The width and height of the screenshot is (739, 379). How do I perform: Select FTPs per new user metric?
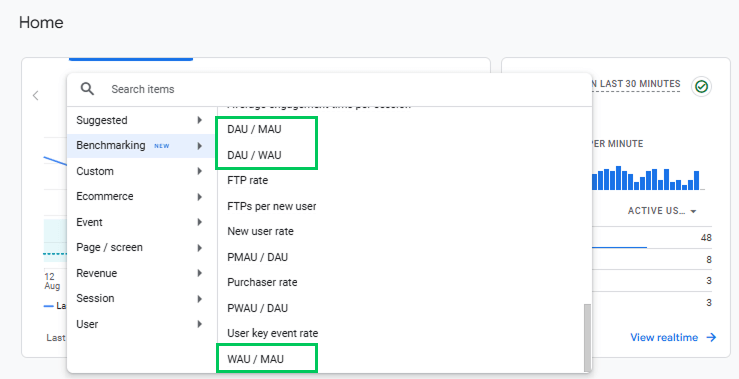(x=271, y=206)
